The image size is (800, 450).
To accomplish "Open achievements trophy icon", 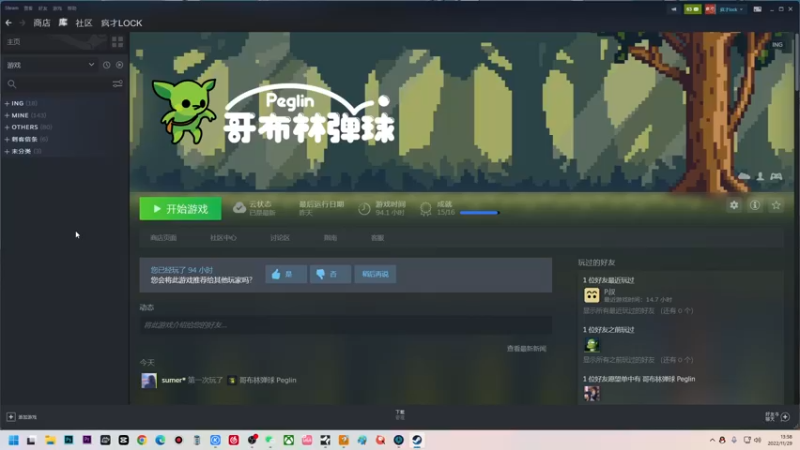I will coord(426,208).
